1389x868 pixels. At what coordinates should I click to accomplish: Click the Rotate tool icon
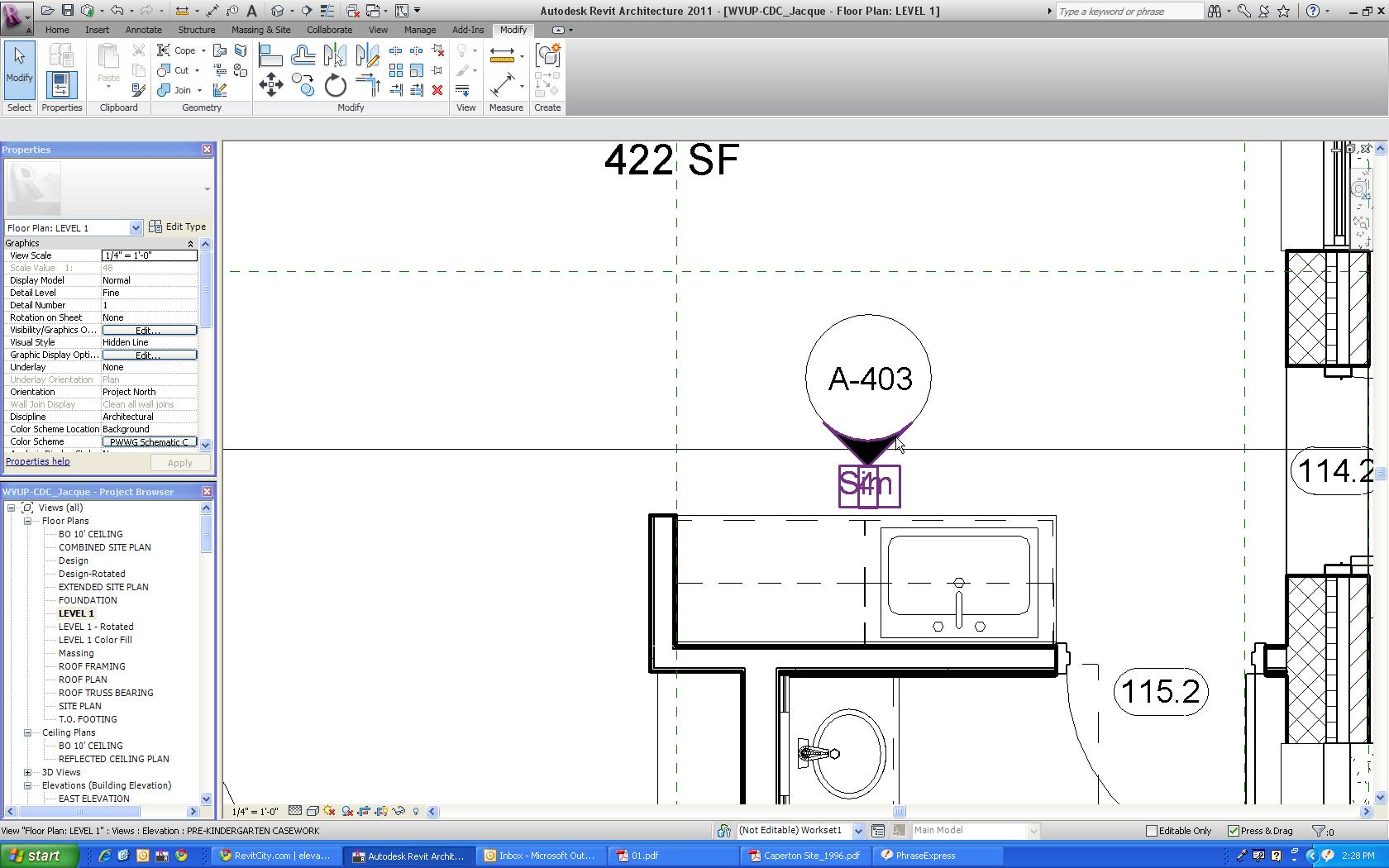coord(335,85)
